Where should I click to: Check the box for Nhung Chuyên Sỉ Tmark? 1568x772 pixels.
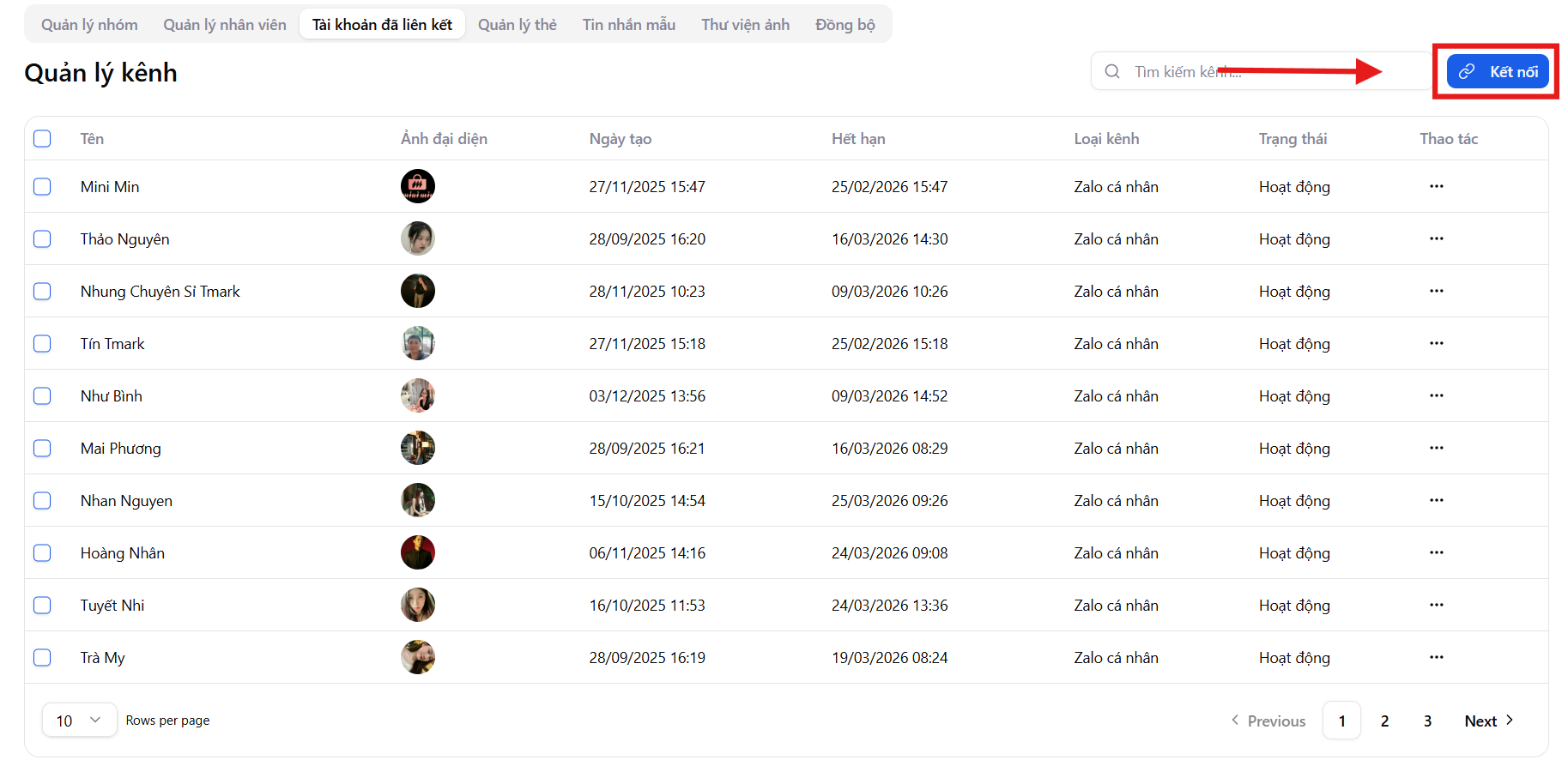point(42,292)
